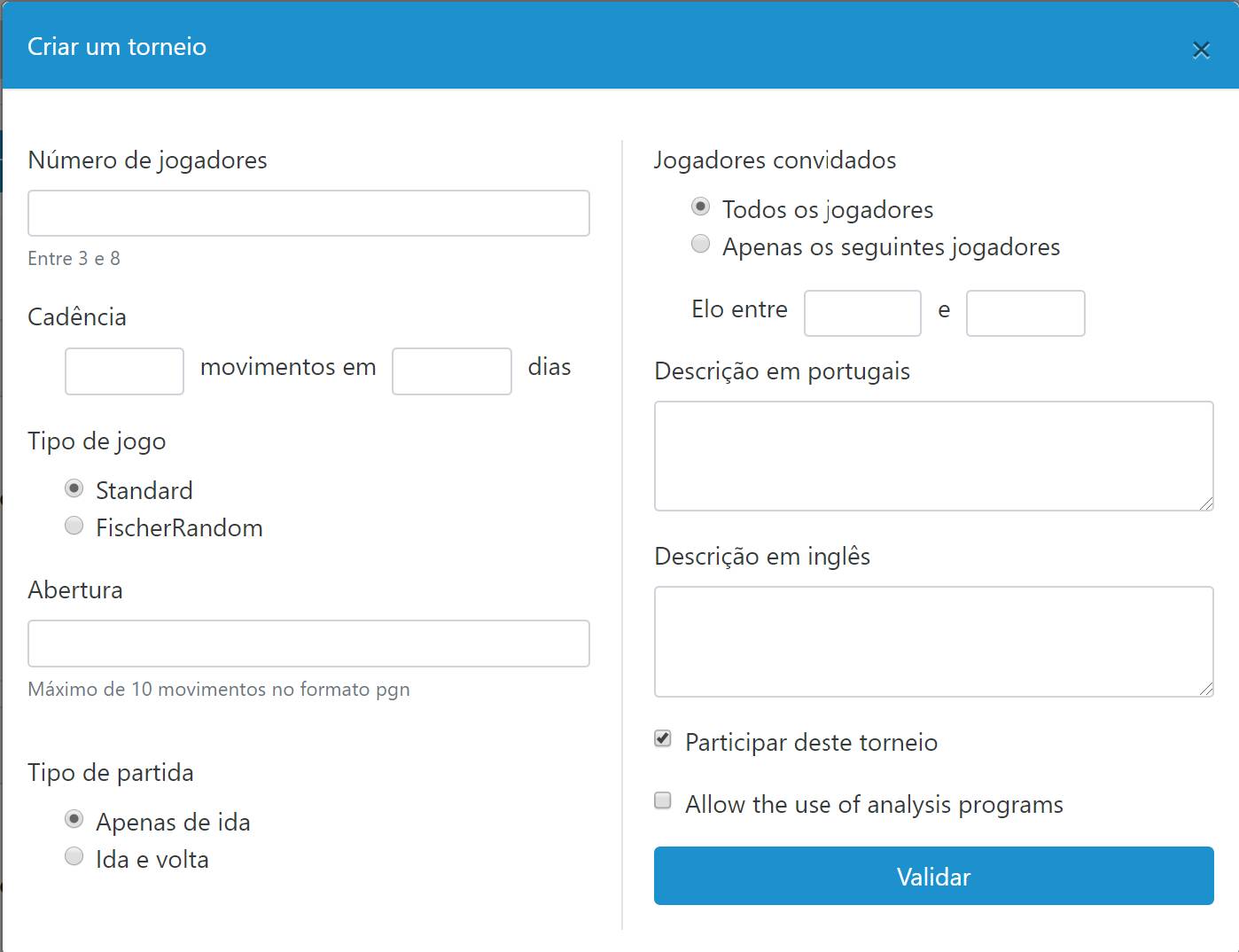Click the maximum Elo input field
The height and width of the screenshot is (952, 1239).
[x=1025, y=313]
